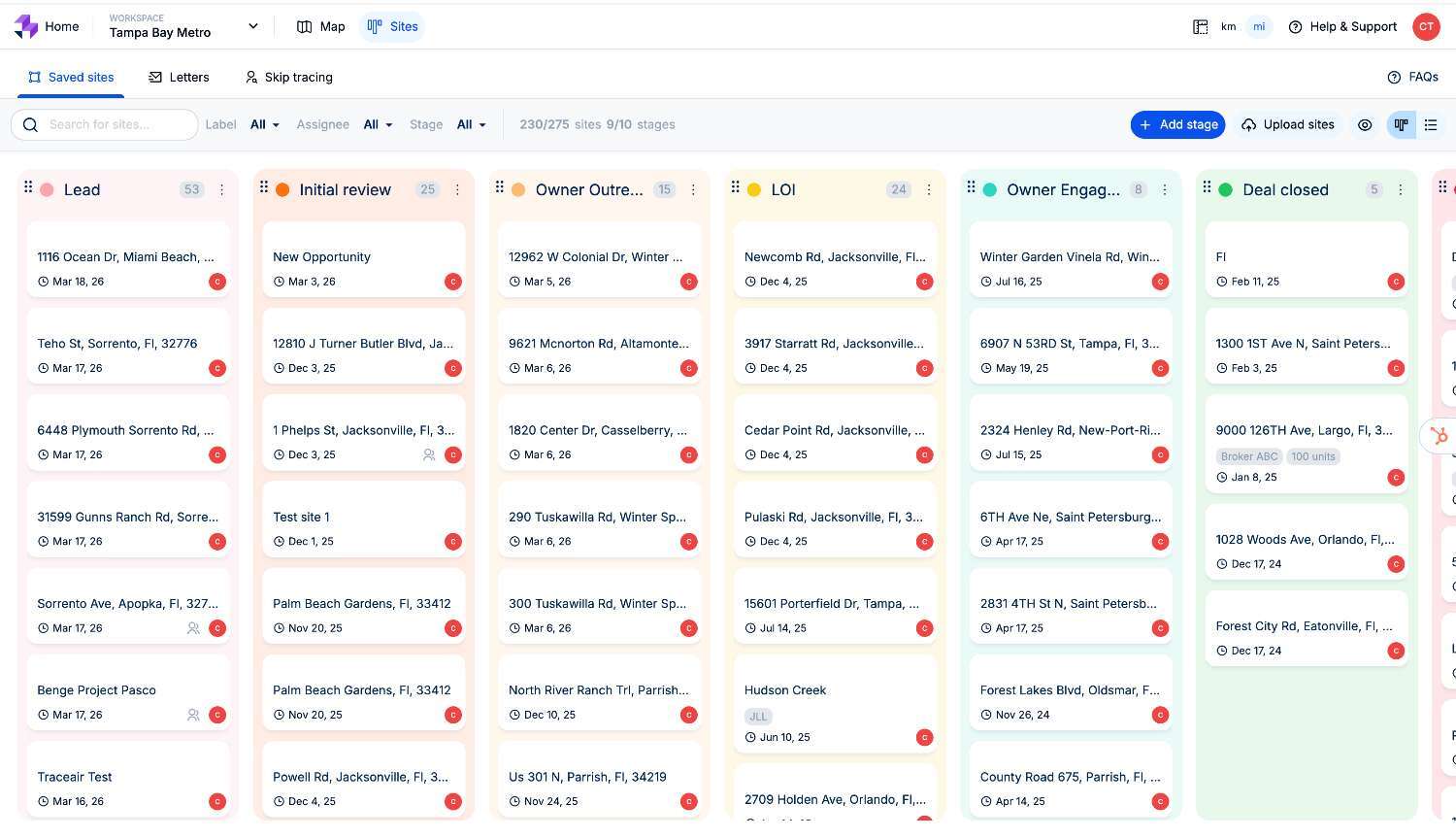Open the Label filter dropdown
1456x838 pixels.
click(264, 125)
